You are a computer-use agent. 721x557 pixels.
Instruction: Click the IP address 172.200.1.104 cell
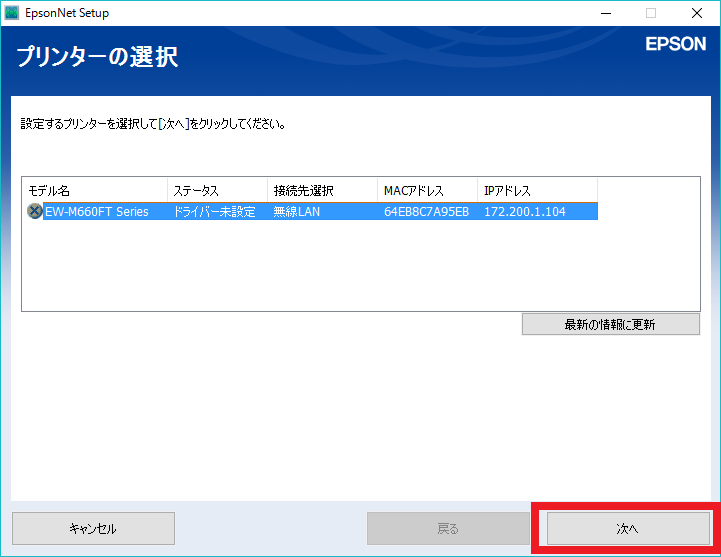[x=525, y=212]
